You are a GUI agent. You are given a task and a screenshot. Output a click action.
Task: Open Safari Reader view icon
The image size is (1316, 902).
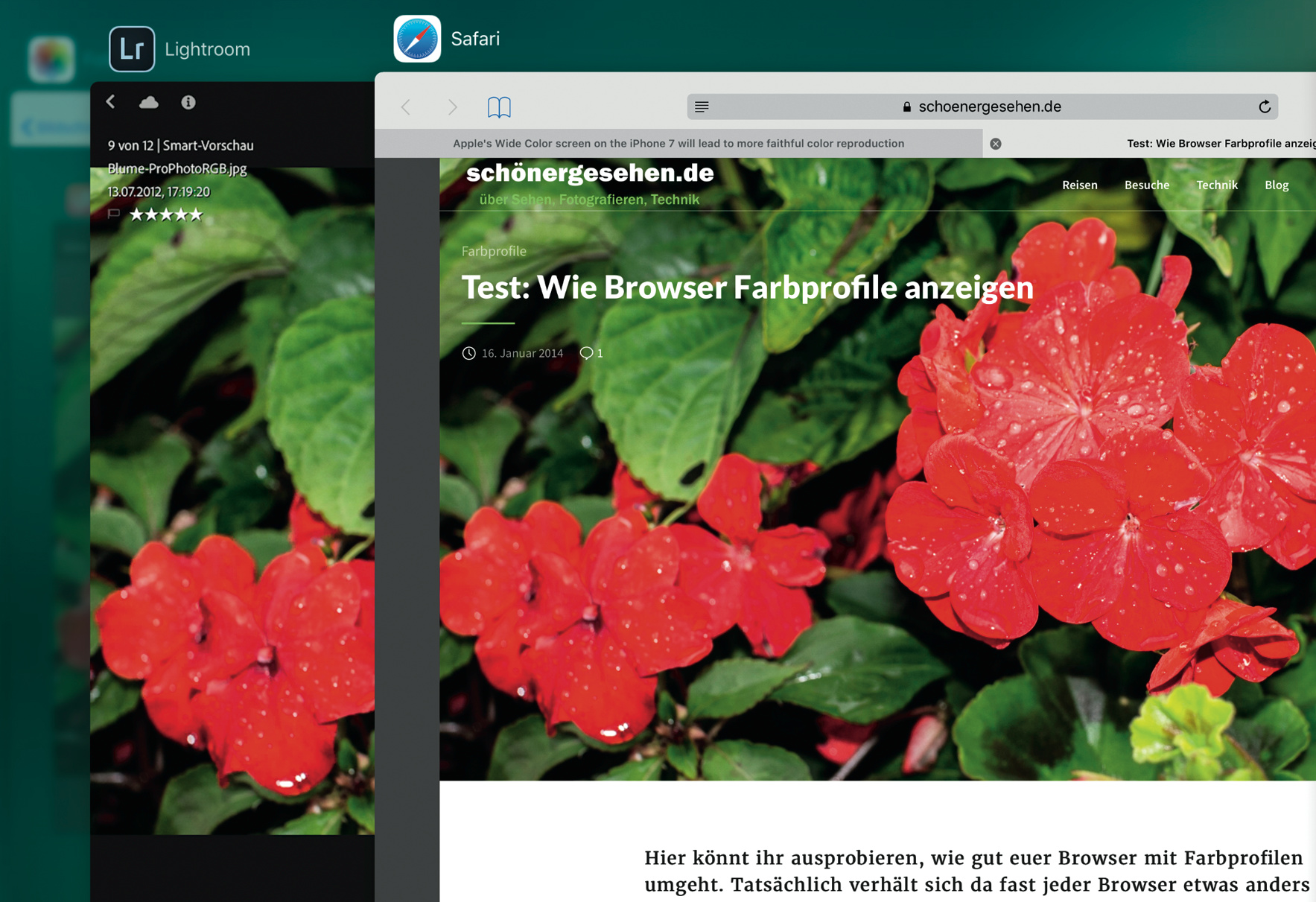[702, 107]
